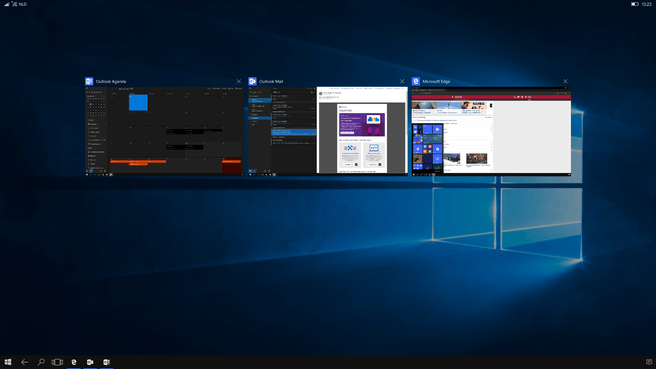Close the Outlook Agenda task card
This screenshot has height=369, width=656.
[x=238, y=82]
